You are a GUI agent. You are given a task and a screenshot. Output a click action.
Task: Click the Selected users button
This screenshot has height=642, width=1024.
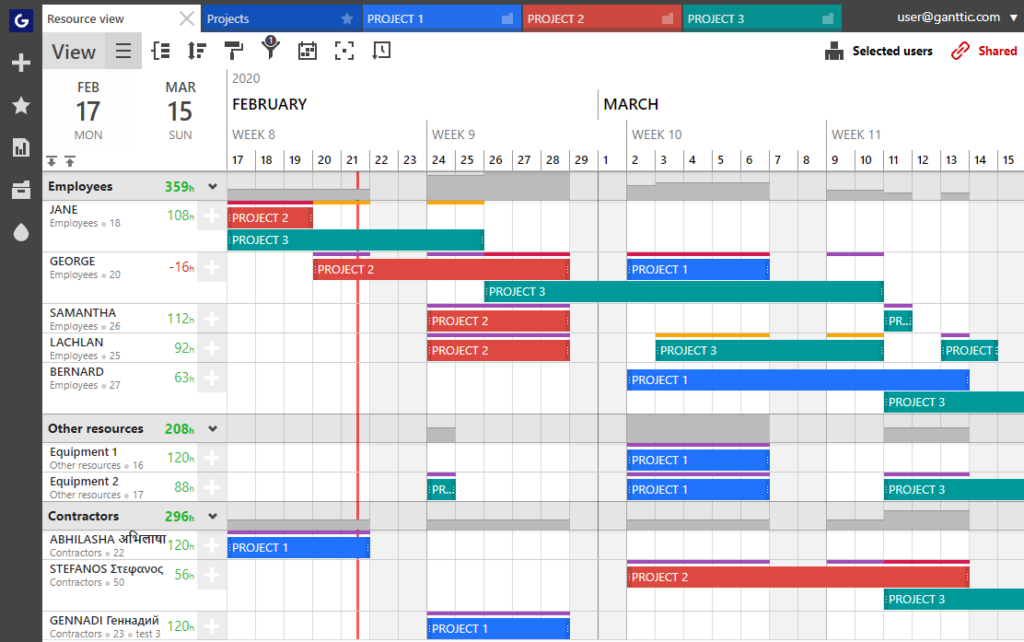coord(879,51)
